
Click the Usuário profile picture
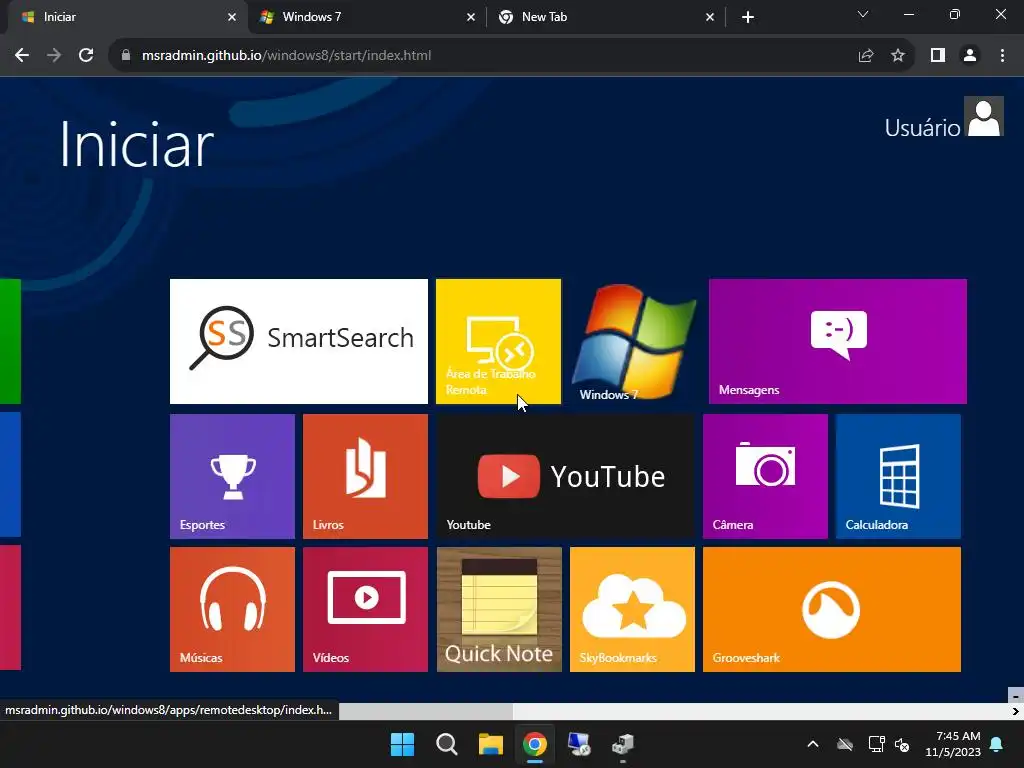click(984, 117)
